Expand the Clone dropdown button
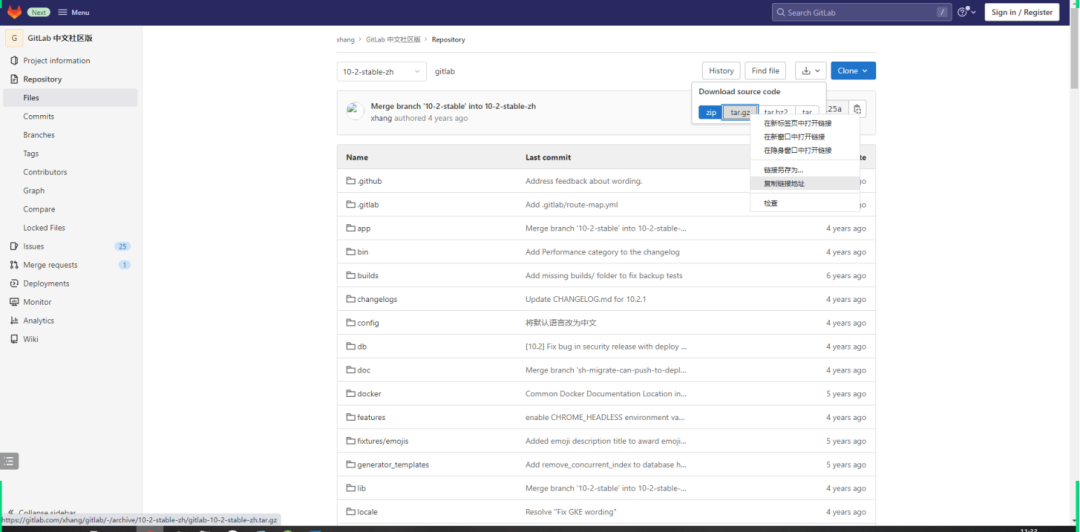1080x532 pixels. [x=853, y=71]
